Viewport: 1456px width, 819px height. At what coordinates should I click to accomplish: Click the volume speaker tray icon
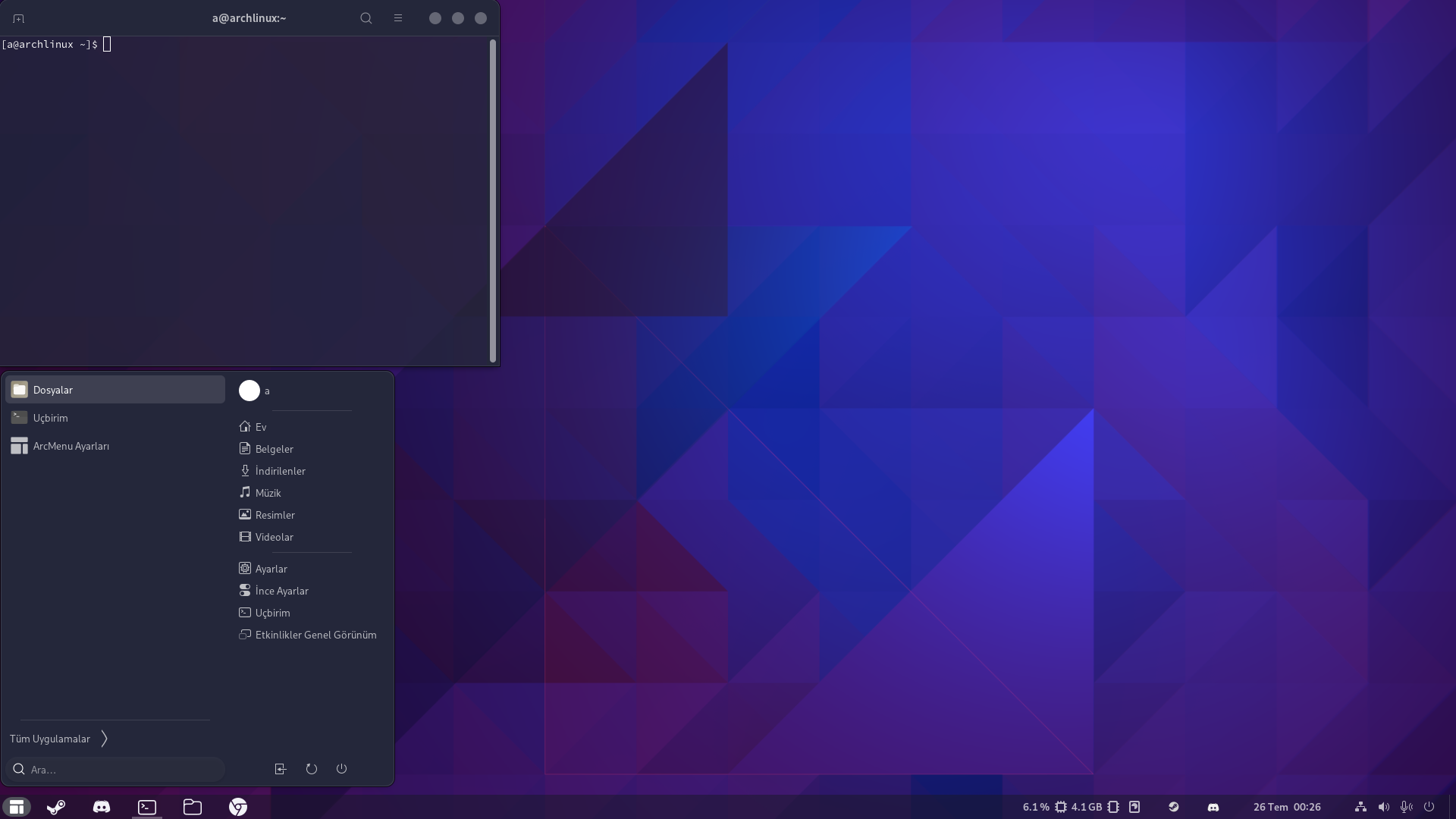(1384, 807)
